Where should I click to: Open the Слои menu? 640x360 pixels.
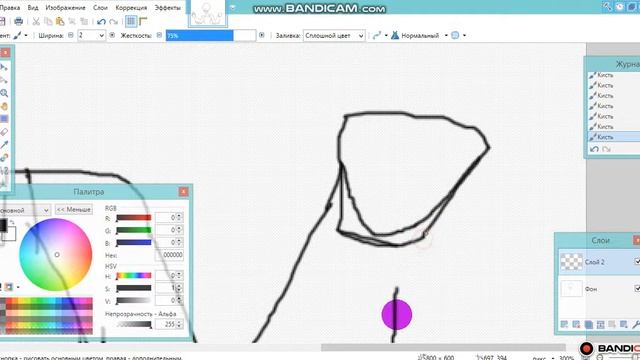pos(100,7)
